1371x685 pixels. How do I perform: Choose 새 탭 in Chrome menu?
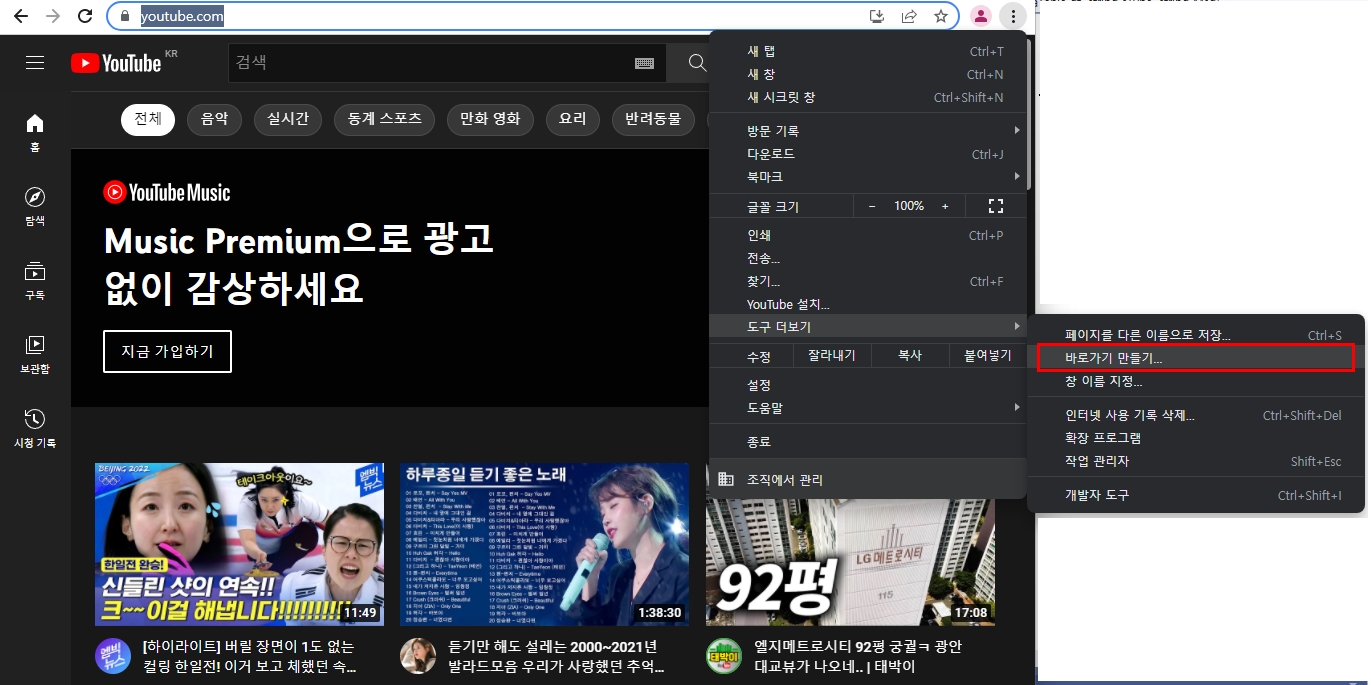tap(867, 51)
